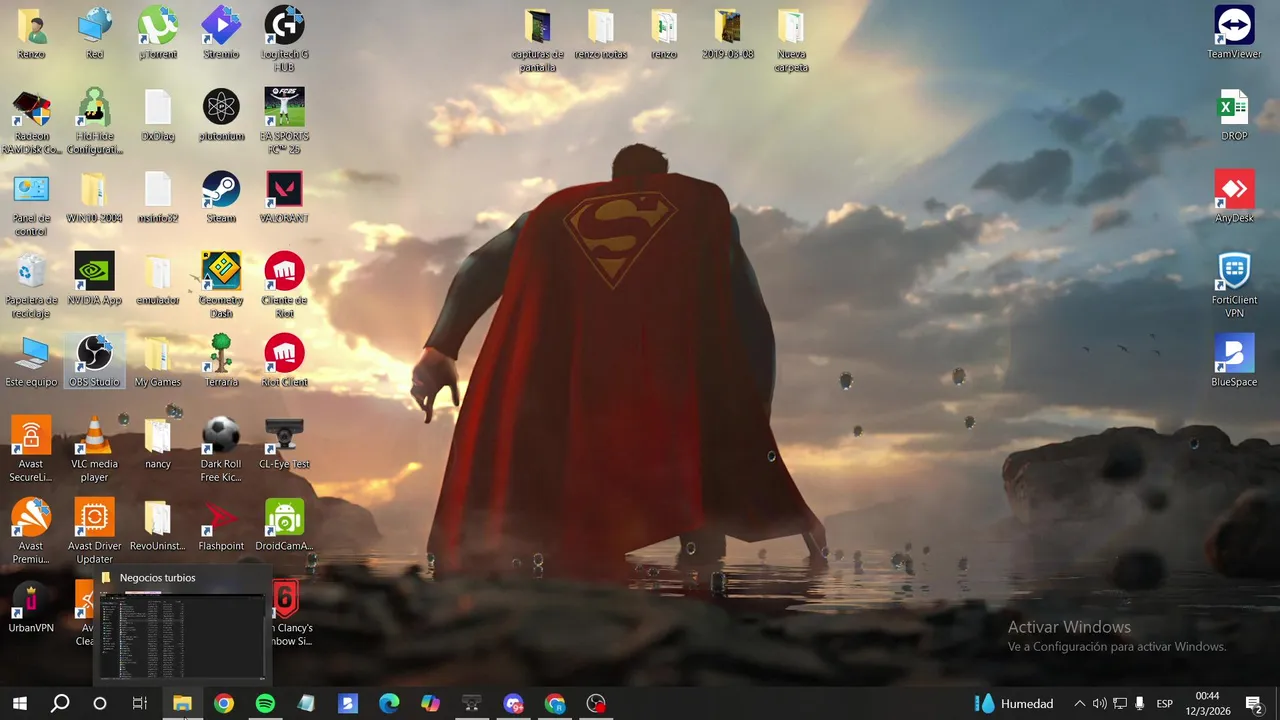Select the Terraria desktop shortcut
Viewport: 1280px width, 720px height.
[221, 361]
